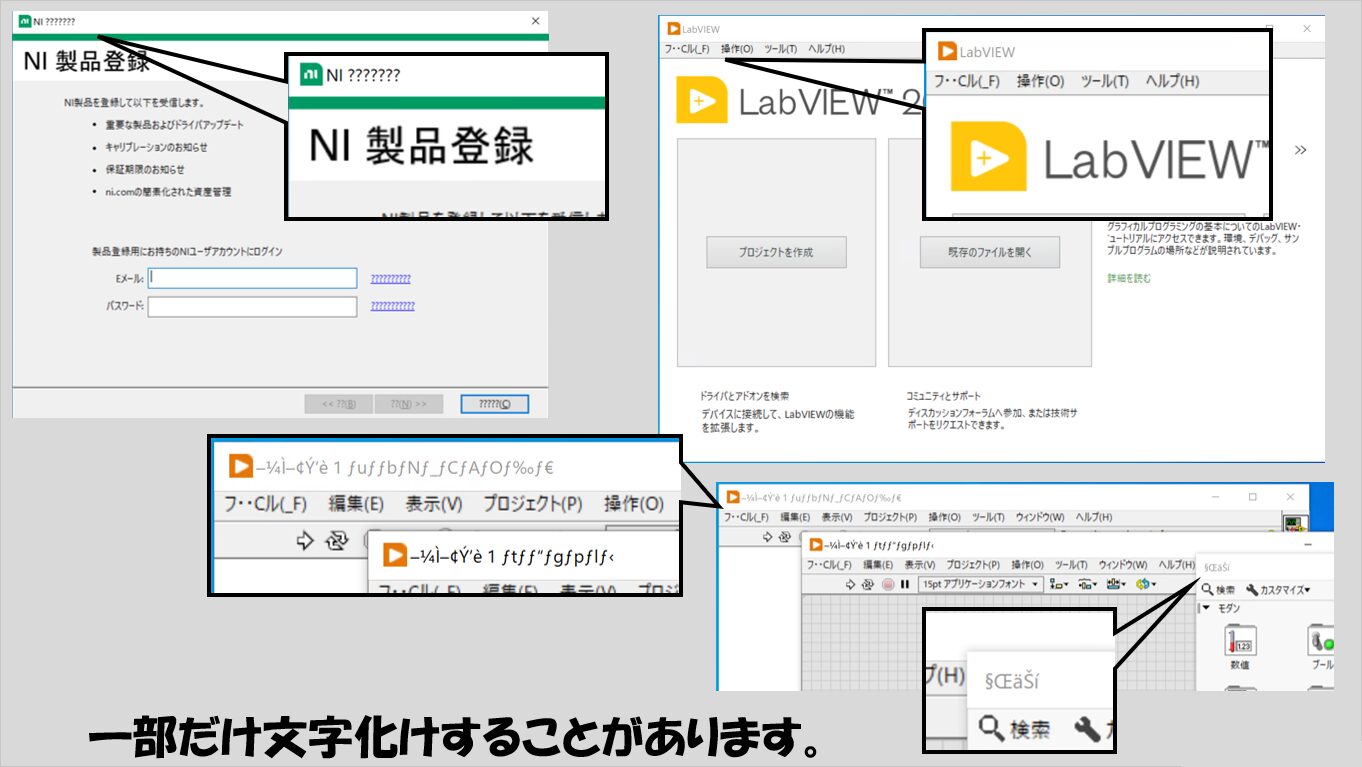Follow the green 詳細を読む link

pyautogui.click(x=1129, y=278)
